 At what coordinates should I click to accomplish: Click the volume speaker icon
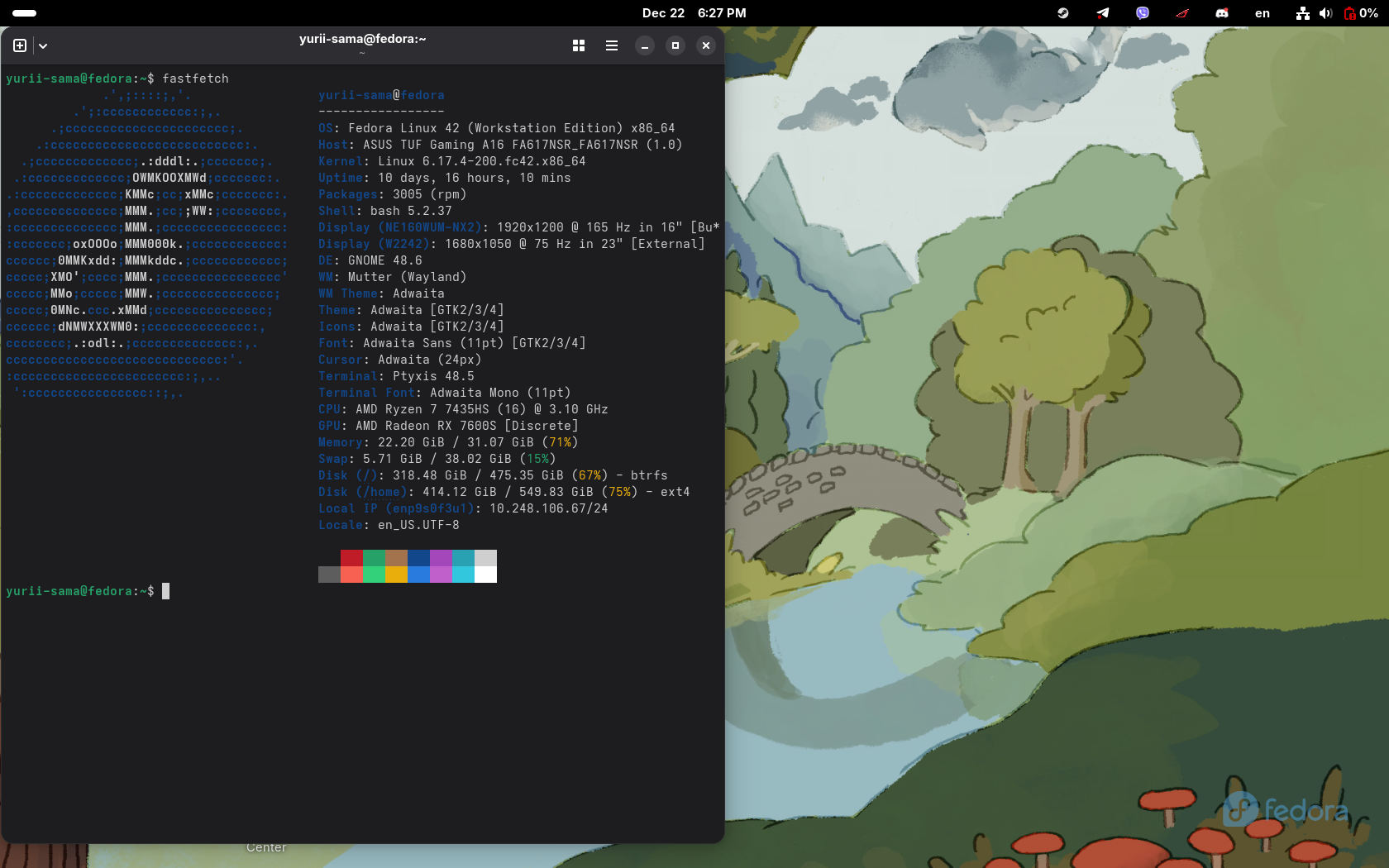[1325, 13]
